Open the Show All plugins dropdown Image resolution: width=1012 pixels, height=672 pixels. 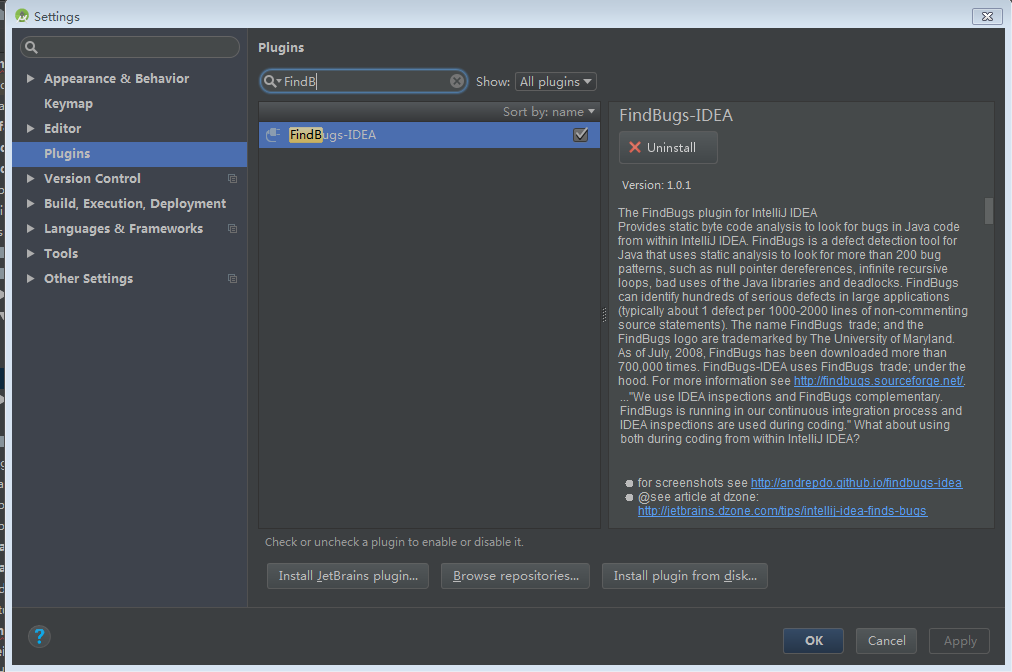click(556, 81)
